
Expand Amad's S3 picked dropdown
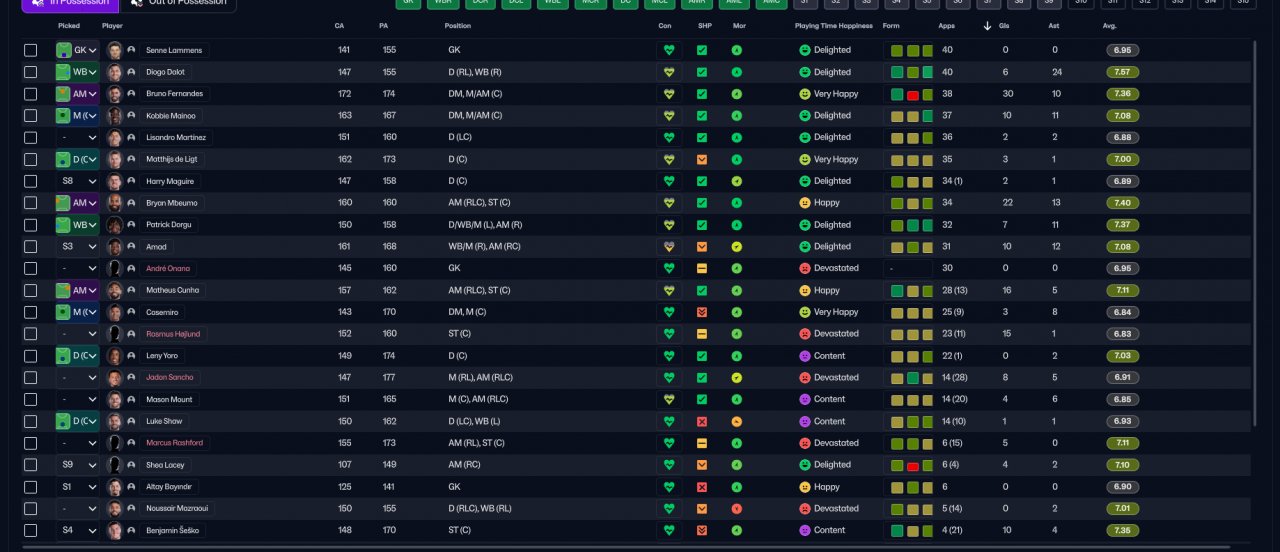click(x=77, y=246)
